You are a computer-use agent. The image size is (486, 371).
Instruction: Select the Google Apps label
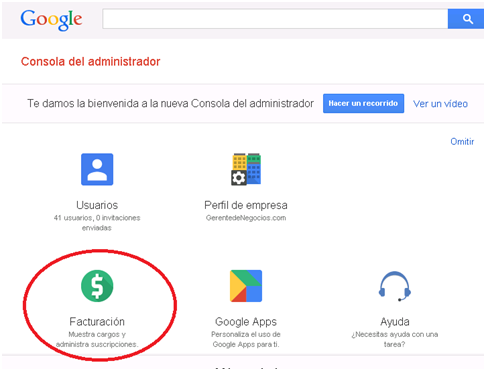pos(246,322)
